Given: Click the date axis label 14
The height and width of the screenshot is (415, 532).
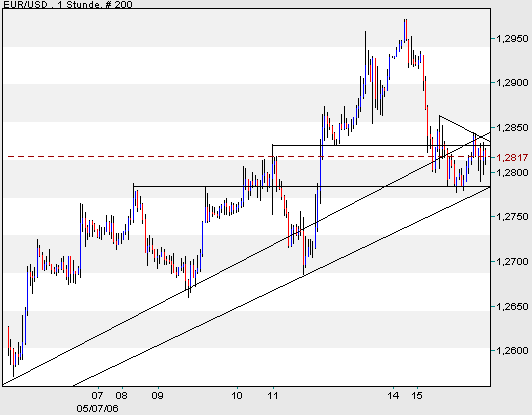Looking at the screenshot, I should pyautogui.click(x=393, y=396).
